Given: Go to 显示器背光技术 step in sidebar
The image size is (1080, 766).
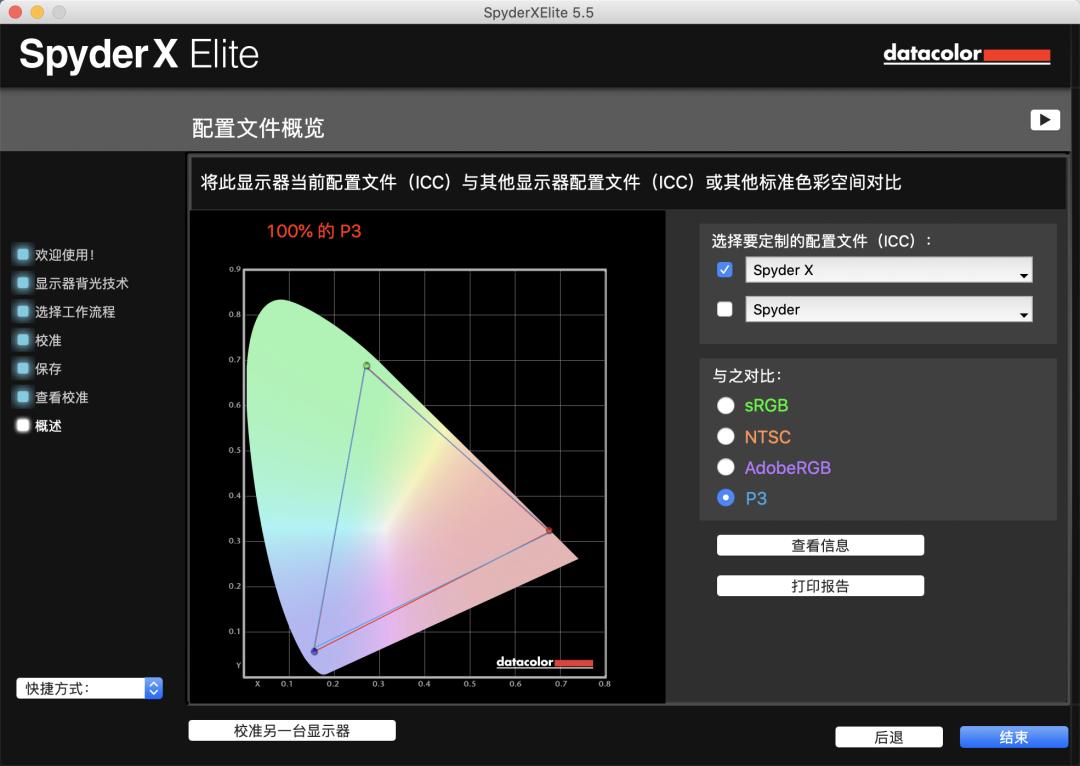Looking at the screenshot, I should [x=82, y=283].
